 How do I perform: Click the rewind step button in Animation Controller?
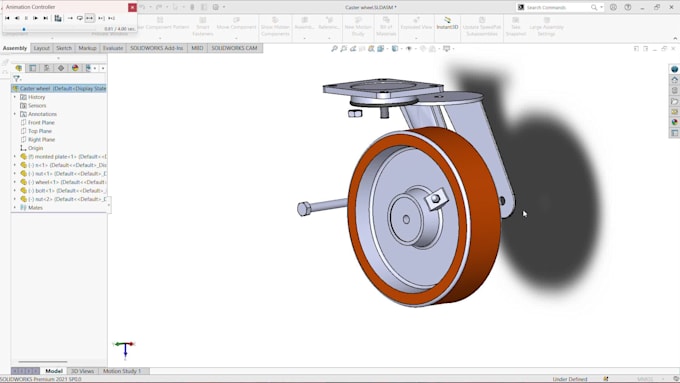click(x=17, y=18)
